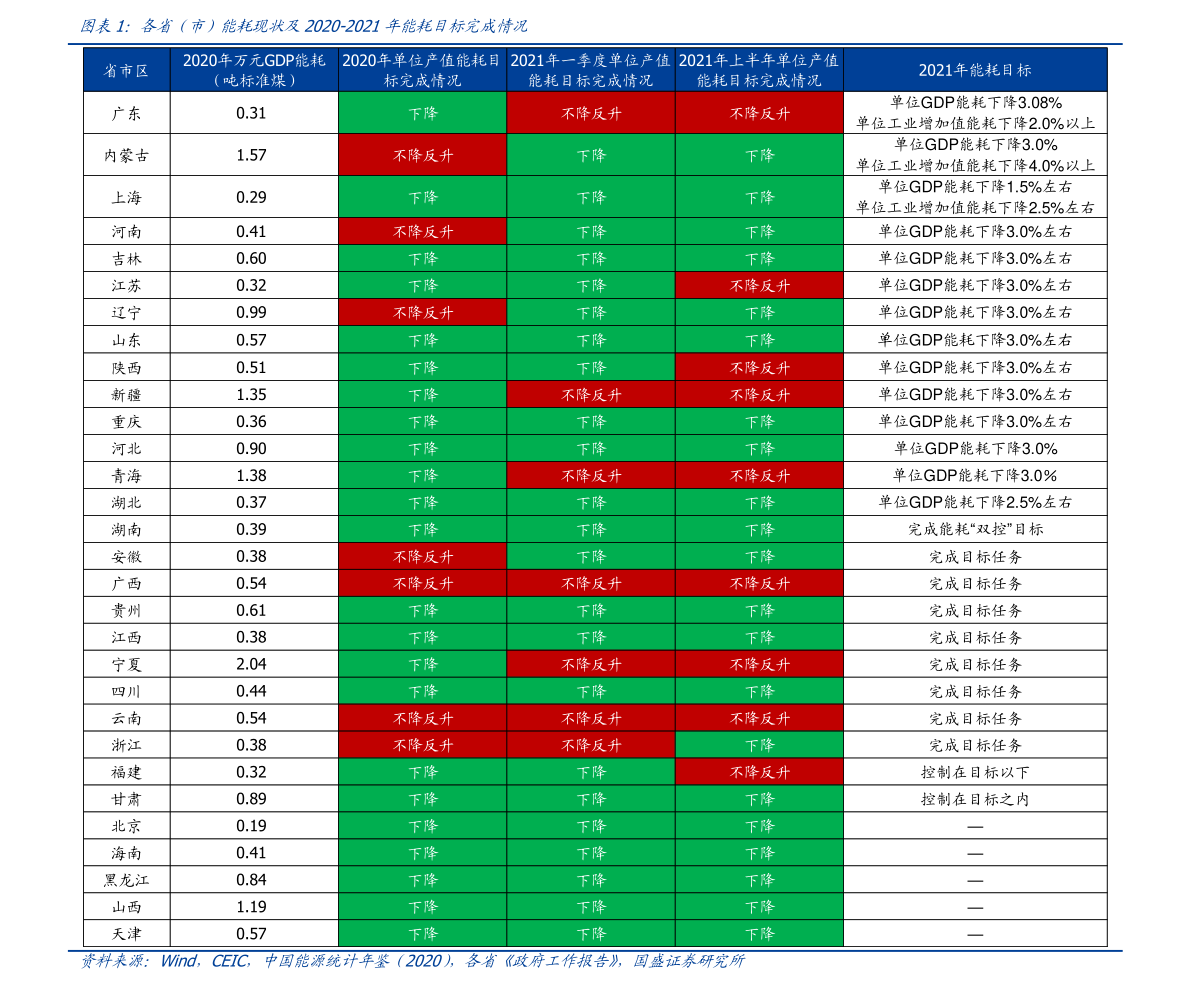Select the value '0.84' for 黑龙江

pos(251,880)
